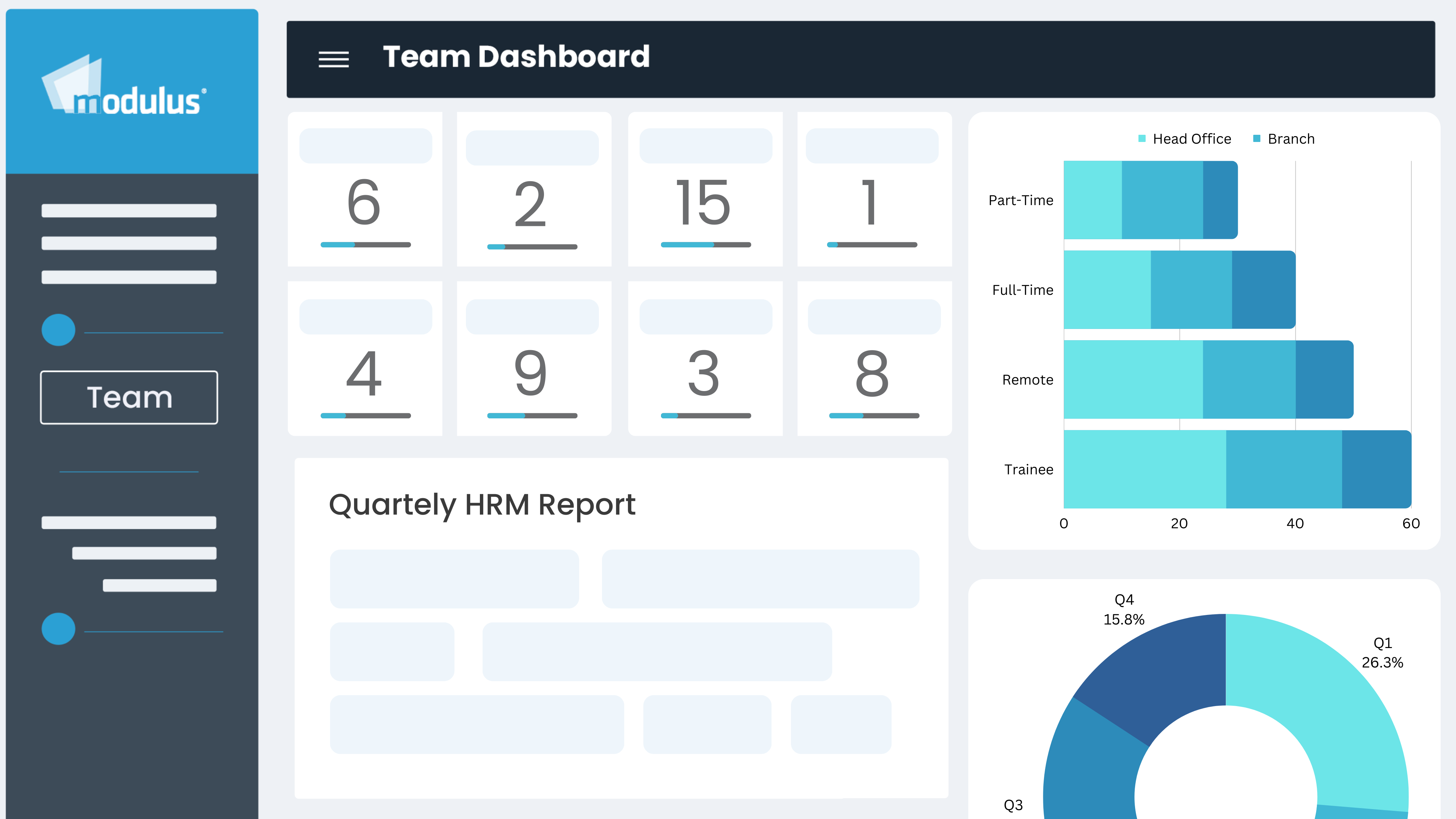Select the Team sidebar button

click(129, 397)
